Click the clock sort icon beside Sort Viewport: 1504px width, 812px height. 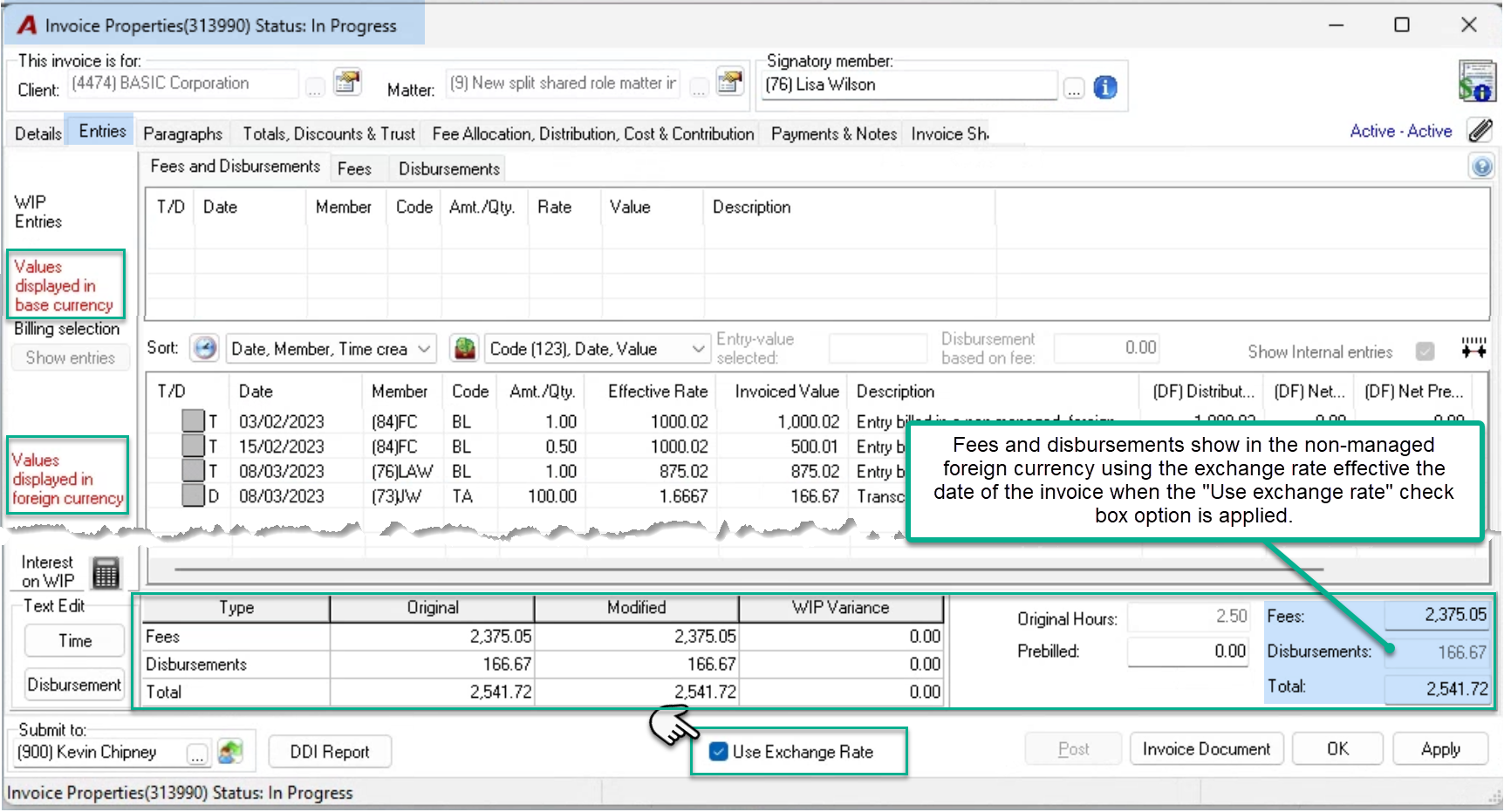pyautogui.click(x=205, y=348)
